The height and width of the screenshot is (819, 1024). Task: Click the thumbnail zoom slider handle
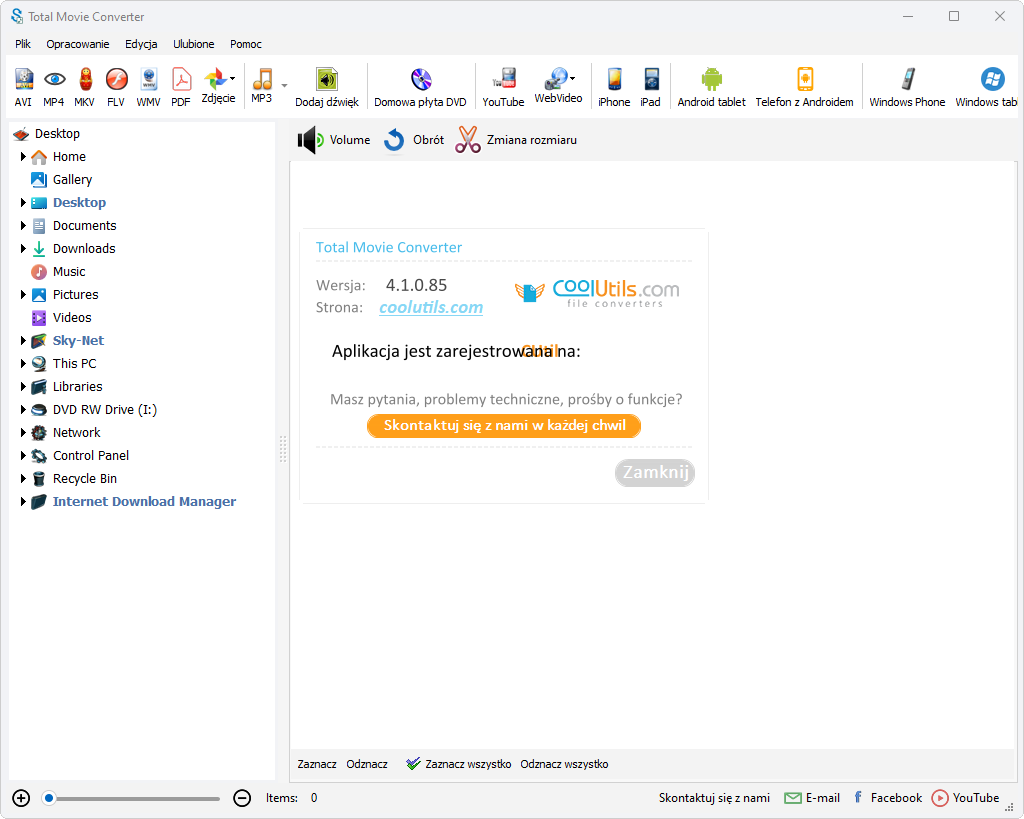coord(49,798)
